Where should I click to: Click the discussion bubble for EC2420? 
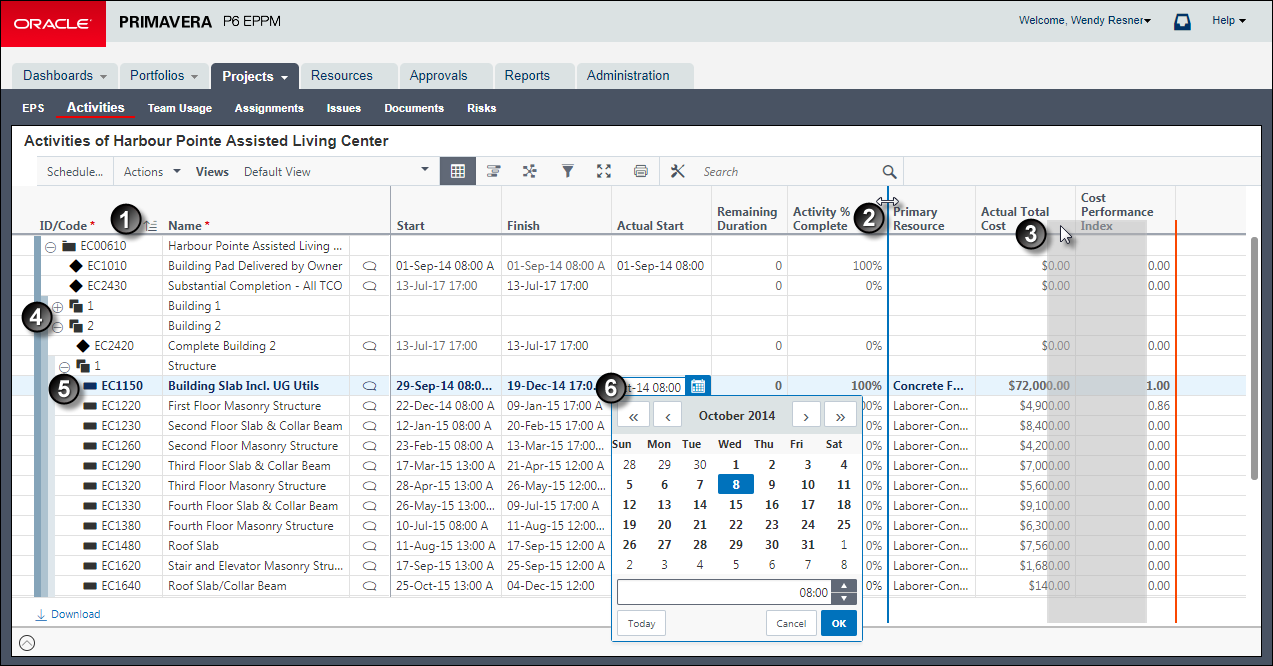click(369, 346)
